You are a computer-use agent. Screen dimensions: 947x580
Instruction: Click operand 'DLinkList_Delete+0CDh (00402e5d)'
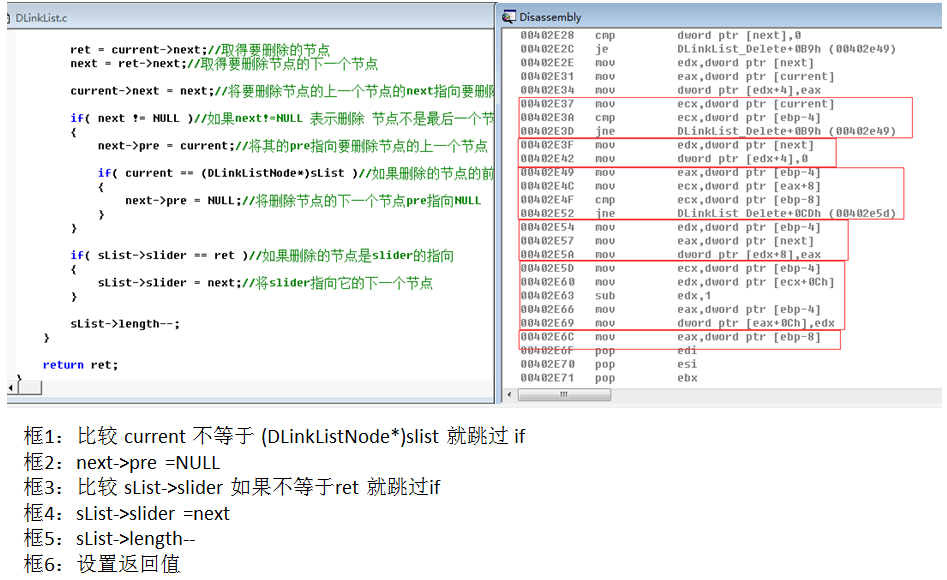pos(786,213)
